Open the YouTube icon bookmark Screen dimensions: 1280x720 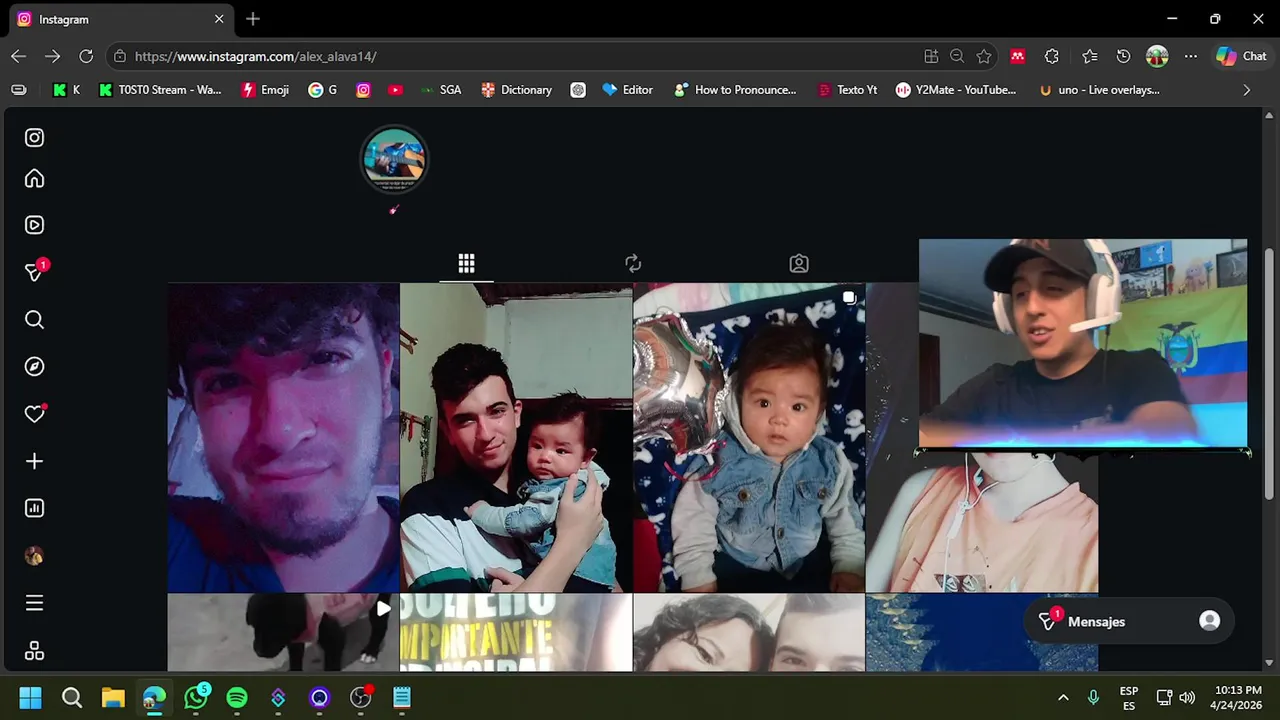pos(396,90)
